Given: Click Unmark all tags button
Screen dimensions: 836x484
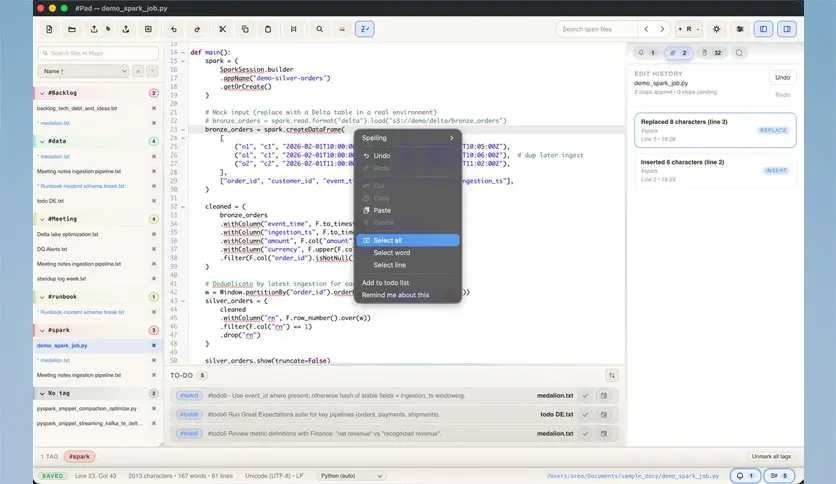Looking at the screenshot, I should coord(771,456).
